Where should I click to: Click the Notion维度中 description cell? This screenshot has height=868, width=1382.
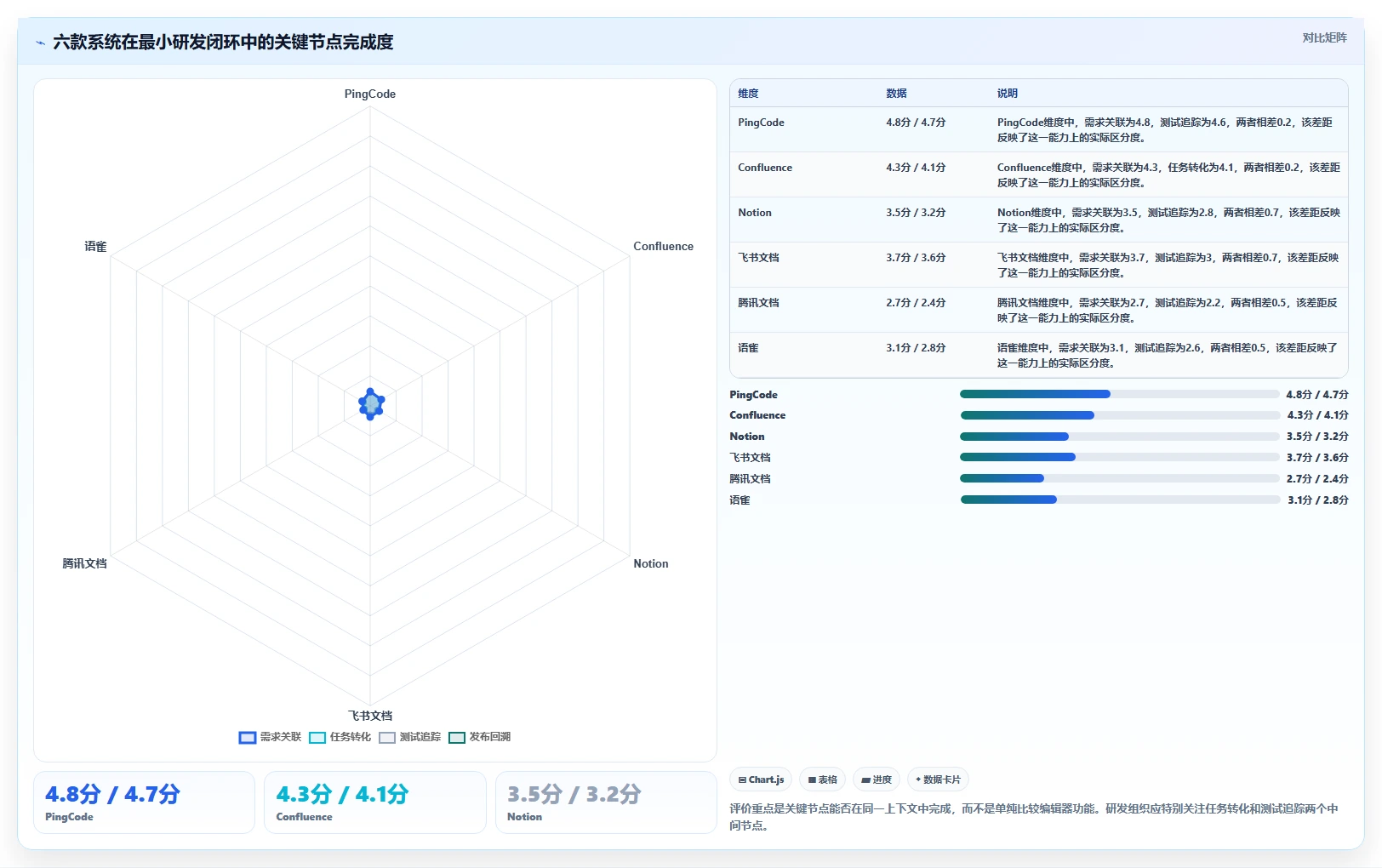(1168, 220)
